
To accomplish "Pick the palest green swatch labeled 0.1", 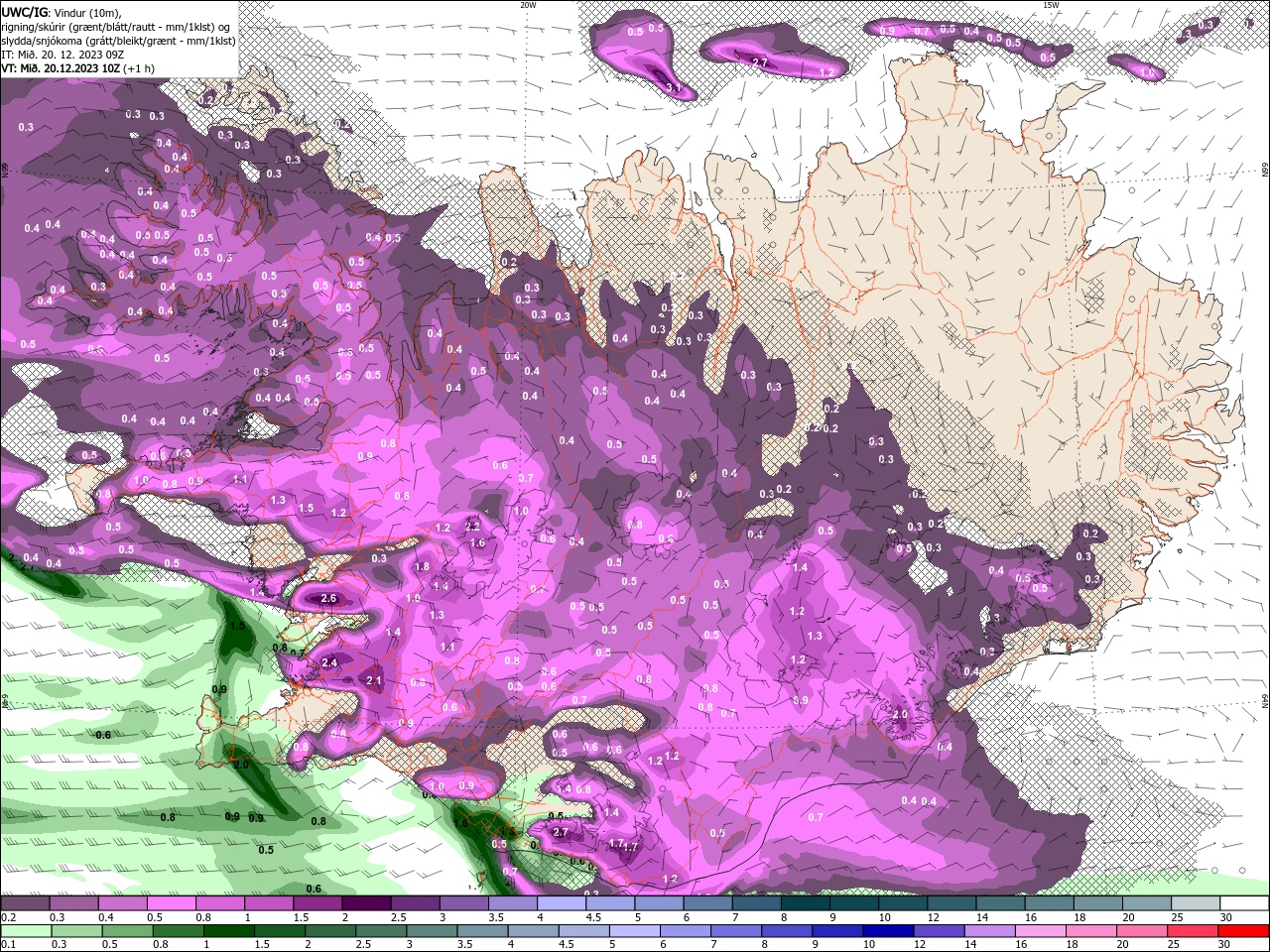I will point(27,931).
